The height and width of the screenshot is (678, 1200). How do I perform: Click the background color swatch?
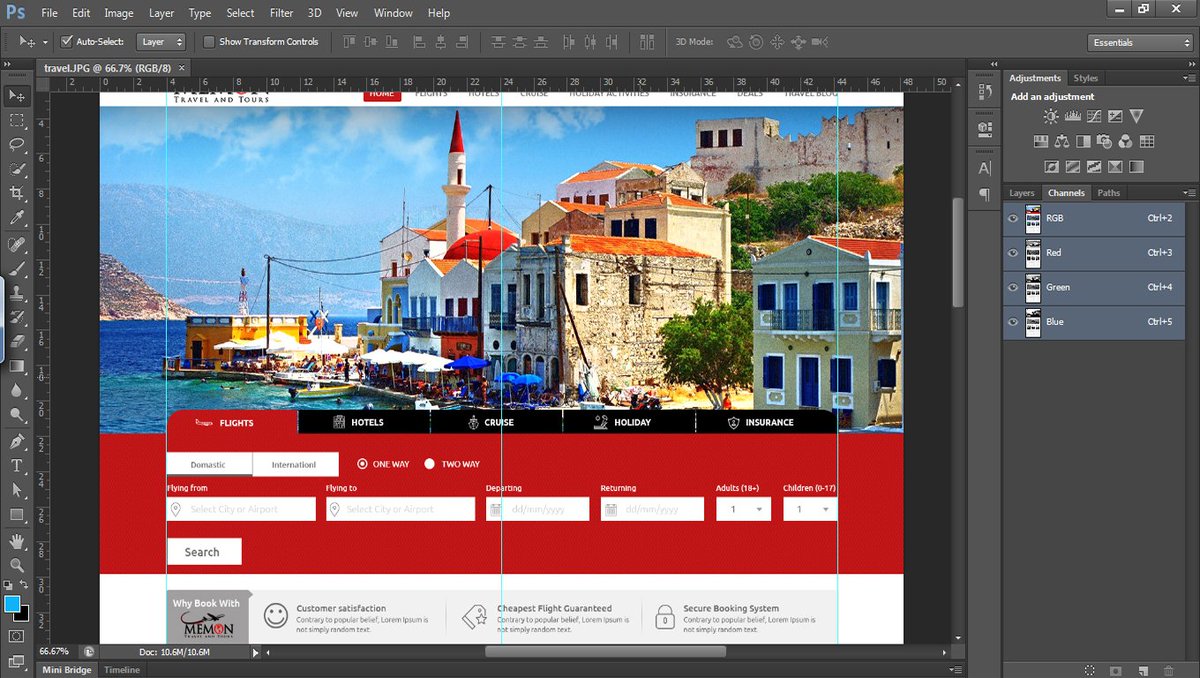(x=23, y=614)
